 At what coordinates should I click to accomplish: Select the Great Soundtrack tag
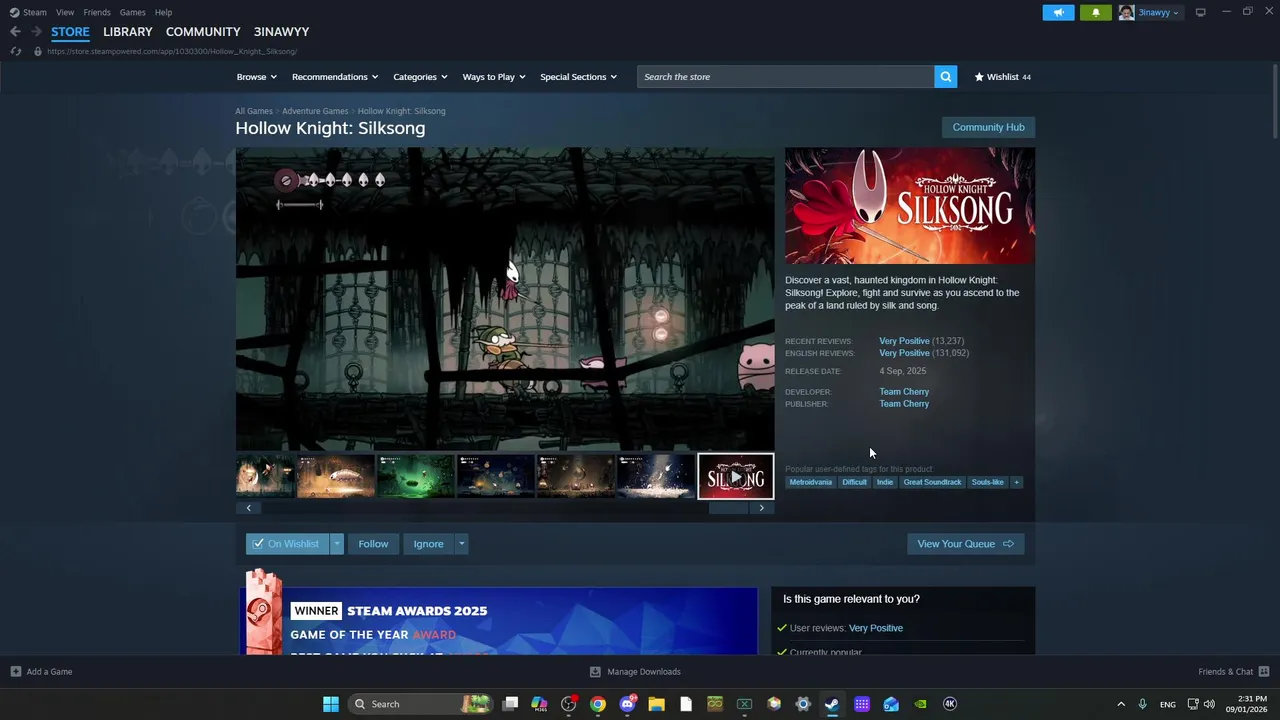tap(932, 482)
